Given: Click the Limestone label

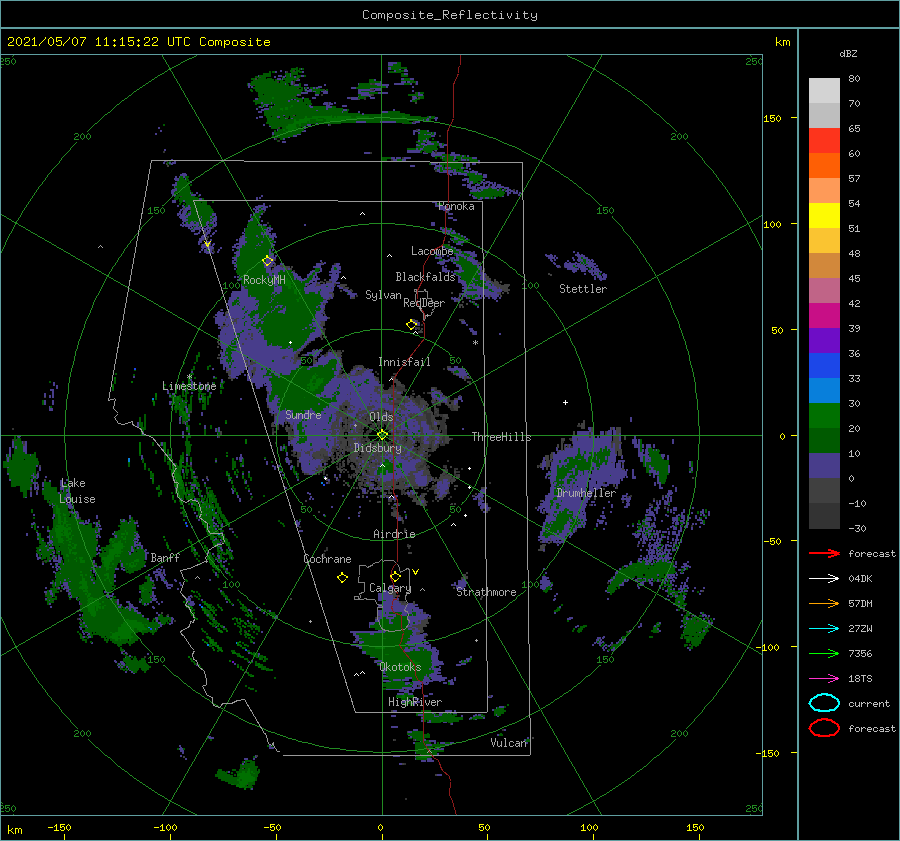Looking at the screenshot, I should [x=189, y=386].
